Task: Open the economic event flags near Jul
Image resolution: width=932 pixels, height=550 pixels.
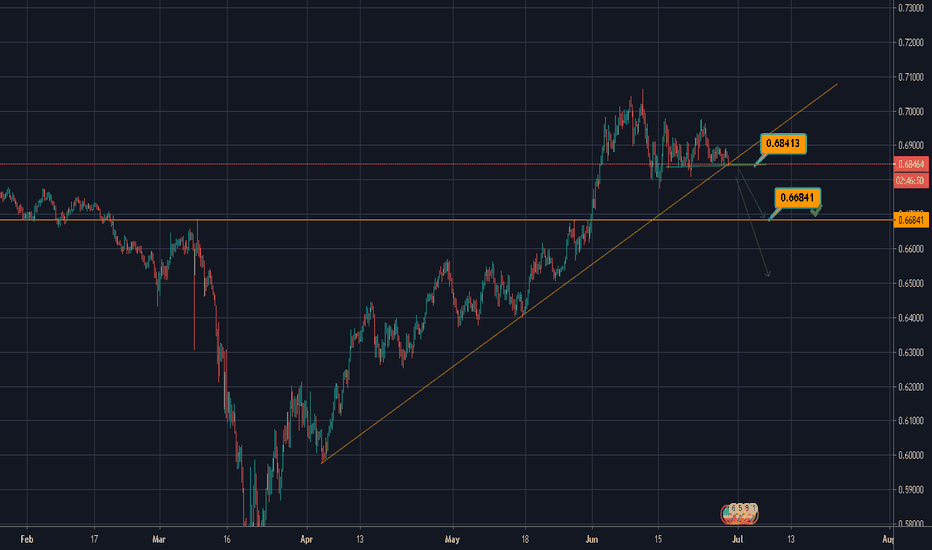Action: coord(739,514)
